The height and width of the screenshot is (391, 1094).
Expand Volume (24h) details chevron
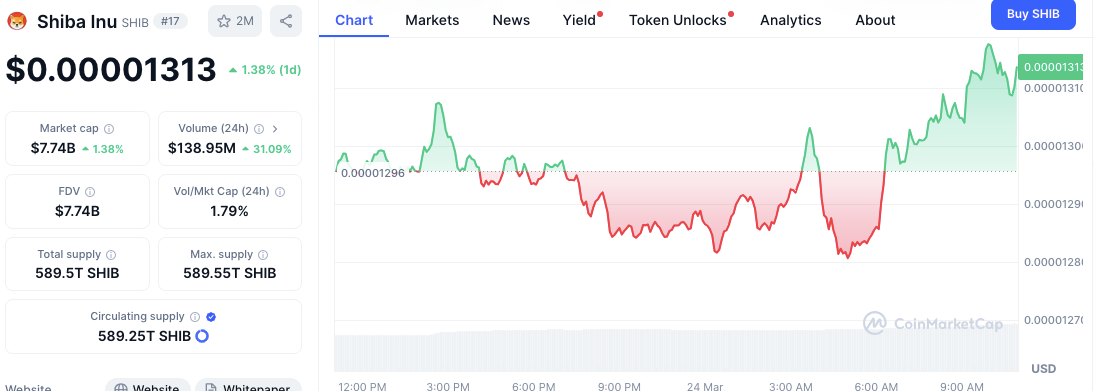click(275, 128)
